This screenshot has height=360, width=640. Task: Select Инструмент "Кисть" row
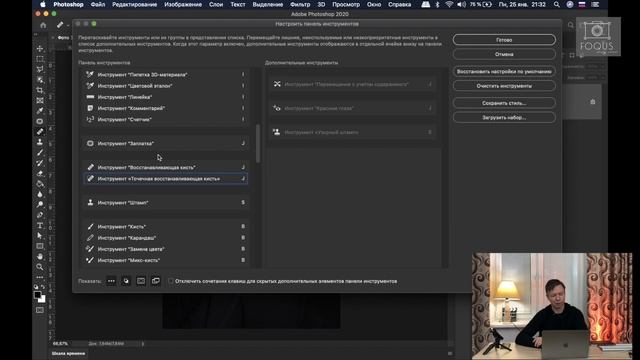165,227
